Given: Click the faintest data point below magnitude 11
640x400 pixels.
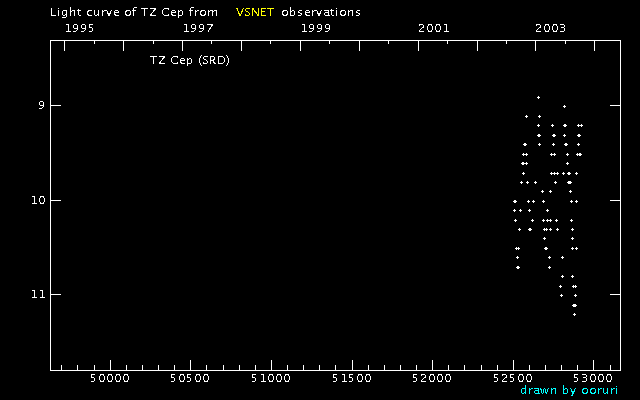Looking at the screenshot, I should pos(574,314).
